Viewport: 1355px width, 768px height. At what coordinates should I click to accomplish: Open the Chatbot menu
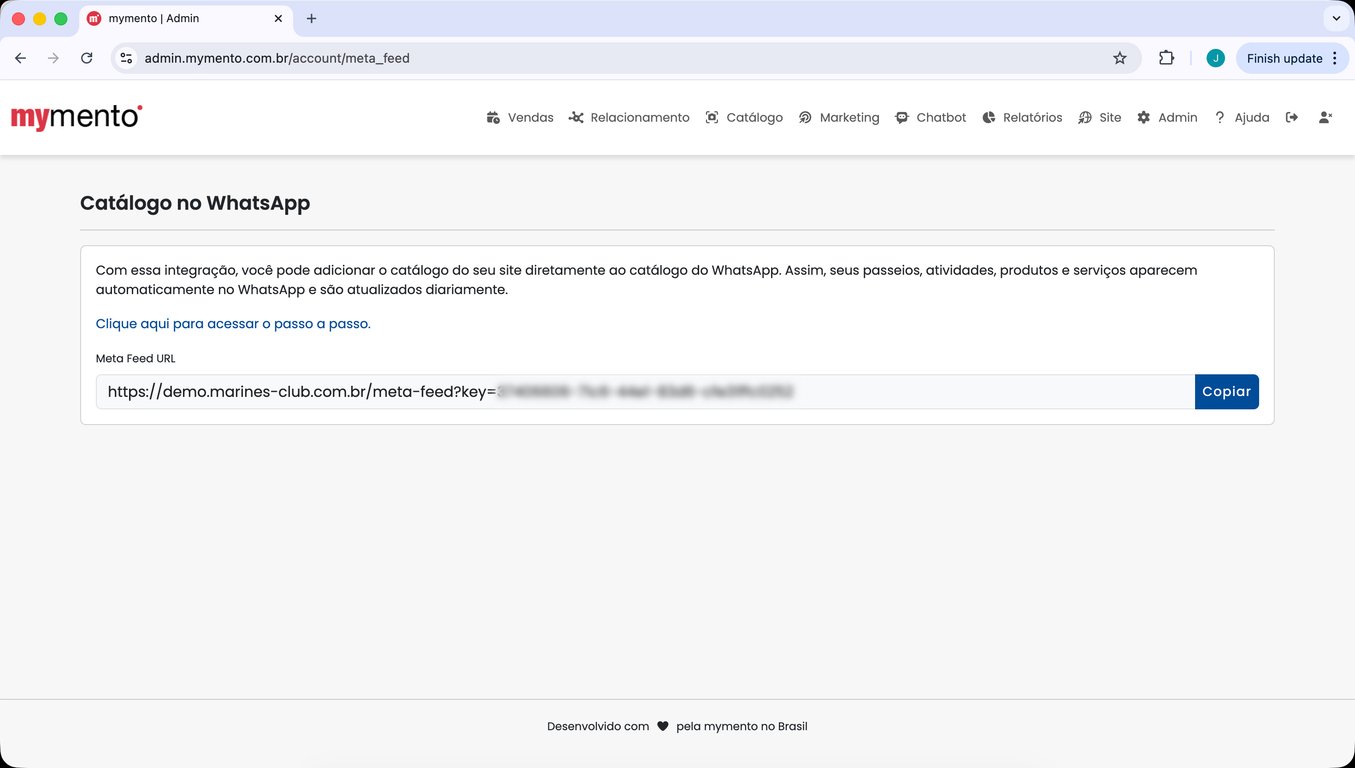pos(930,117)
